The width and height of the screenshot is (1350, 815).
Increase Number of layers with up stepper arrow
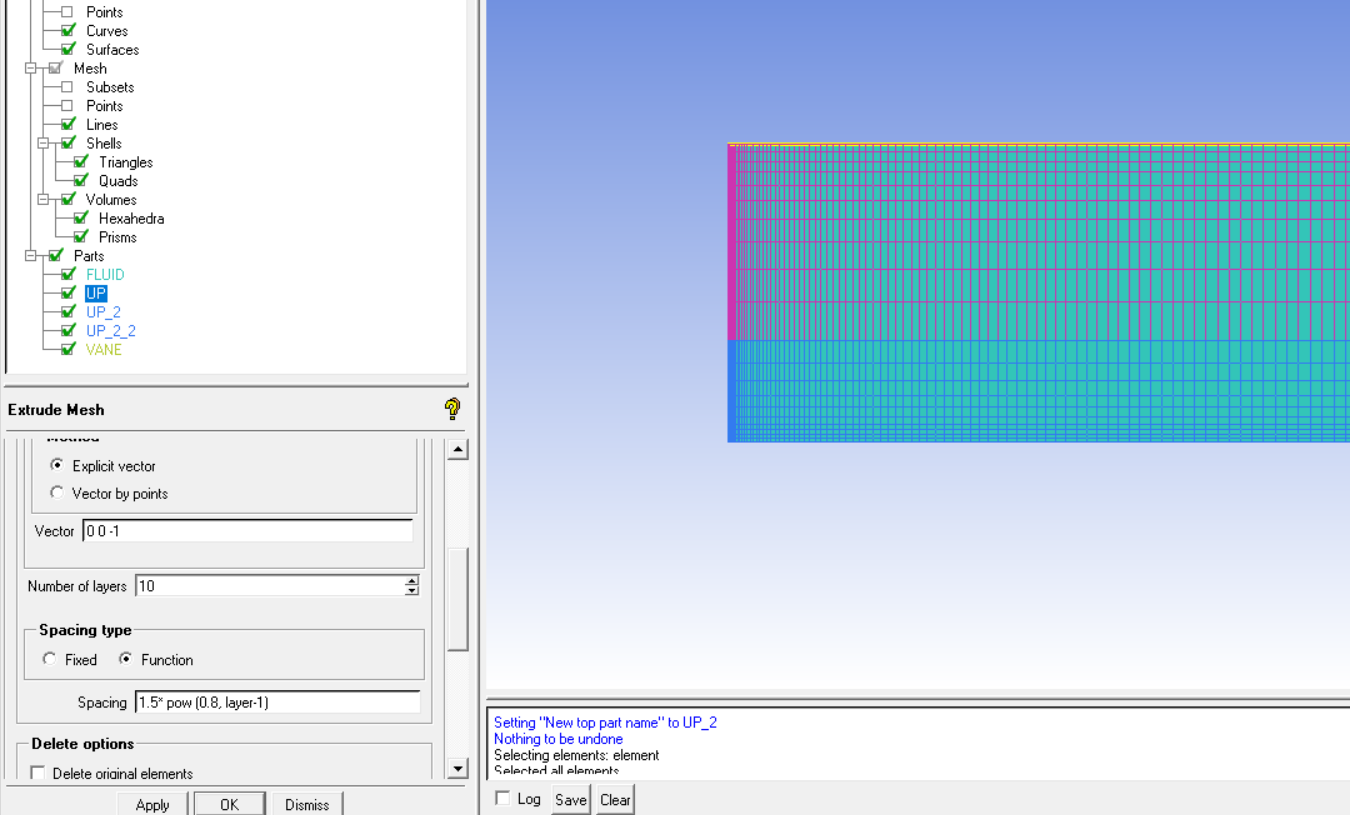pos(411,581)
